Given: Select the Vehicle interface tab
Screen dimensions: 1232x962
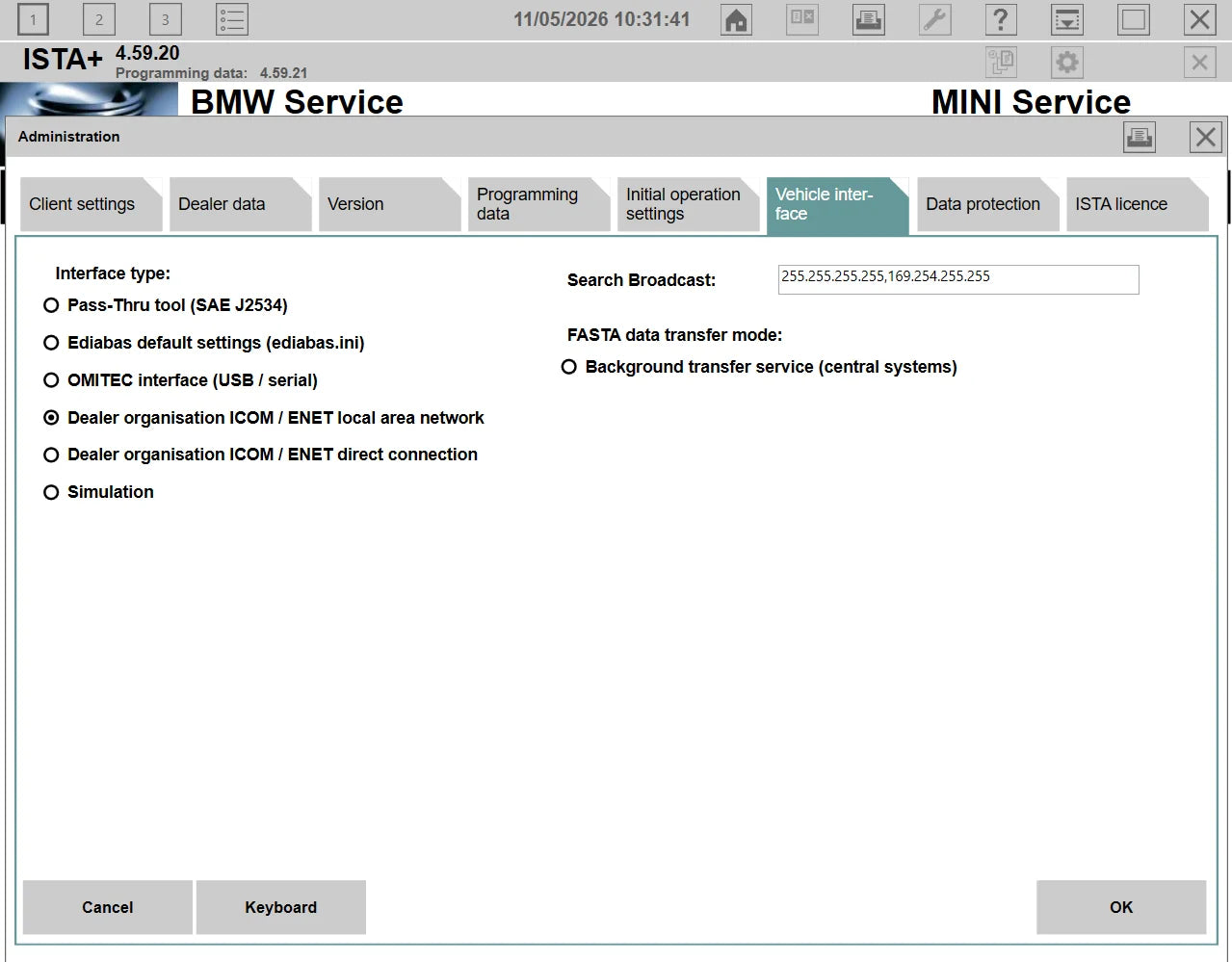Looking at the screenshot, I should coord(837,204).
